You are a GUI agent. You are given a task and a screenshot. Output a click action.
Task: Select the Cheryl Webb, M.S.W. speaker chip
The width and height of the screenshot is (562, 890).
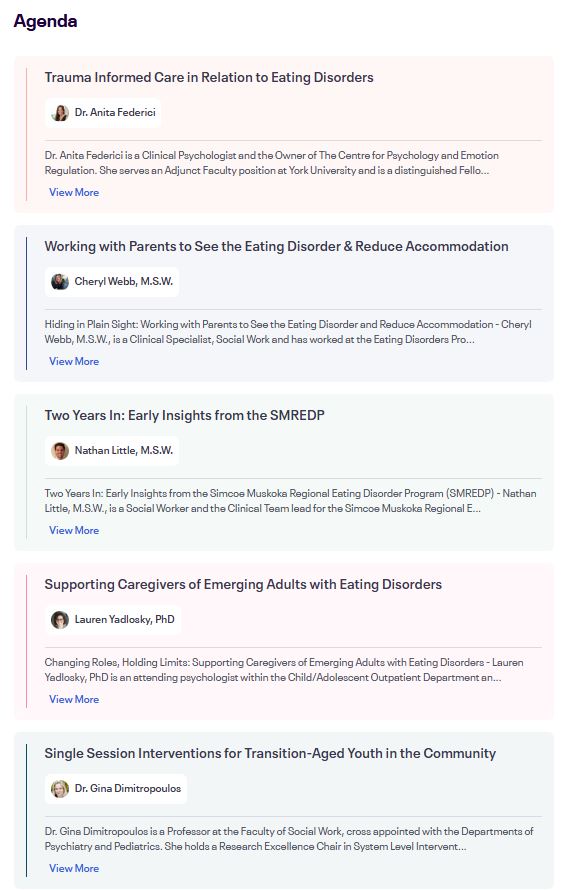(x=112, y=282)
